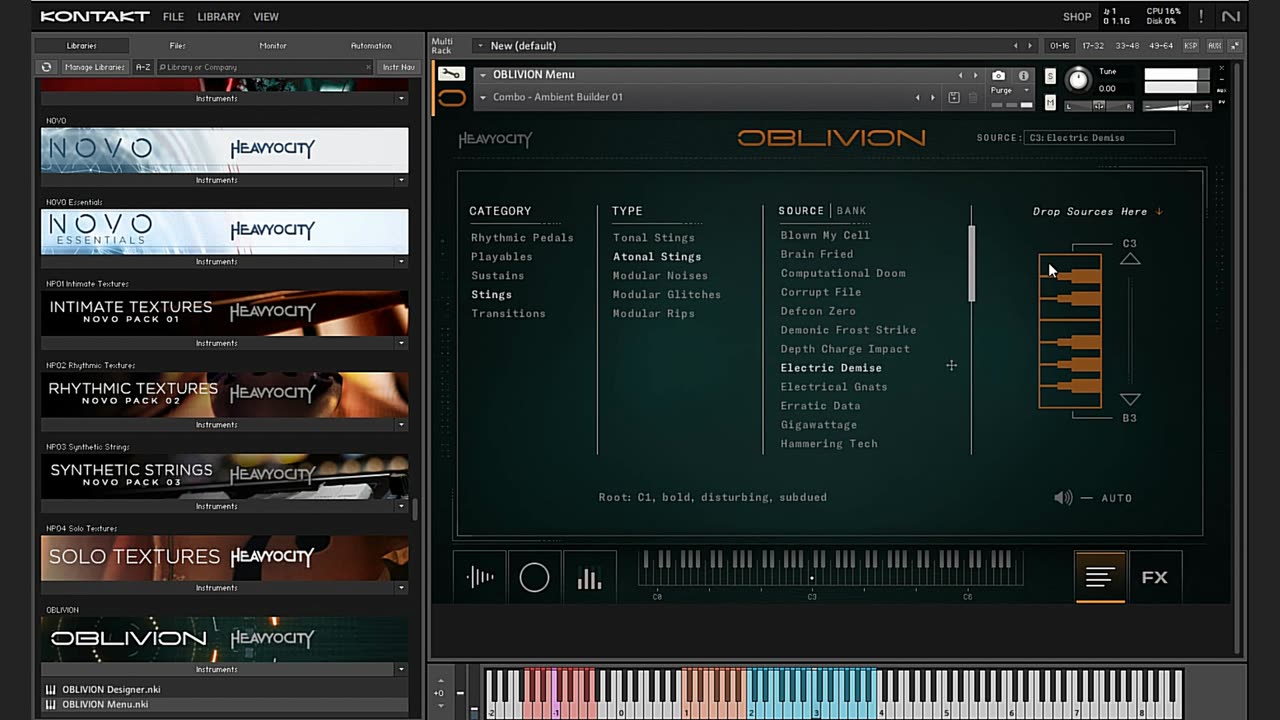The image size is (1280, 720).
Task: Toggle the KSP script panel
Action: (1191, 46)
